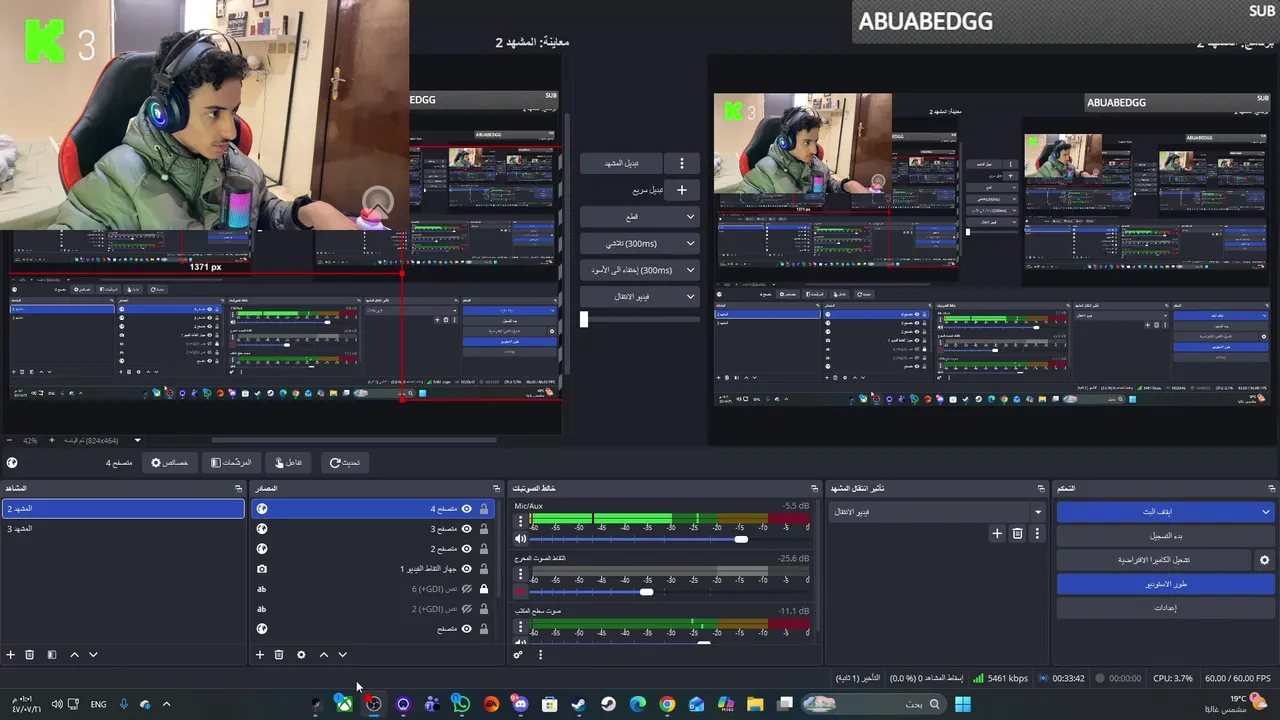Unmute the second audio channel red speaker

coord(520,591)
